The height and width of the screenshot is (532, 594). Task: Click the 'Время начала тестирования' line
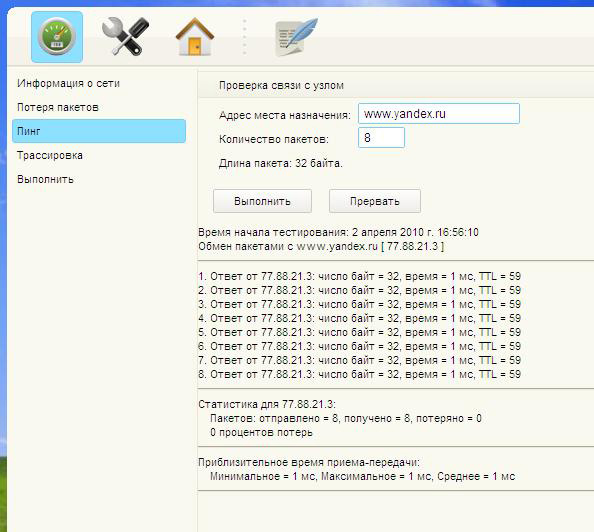tap(338, 232)
